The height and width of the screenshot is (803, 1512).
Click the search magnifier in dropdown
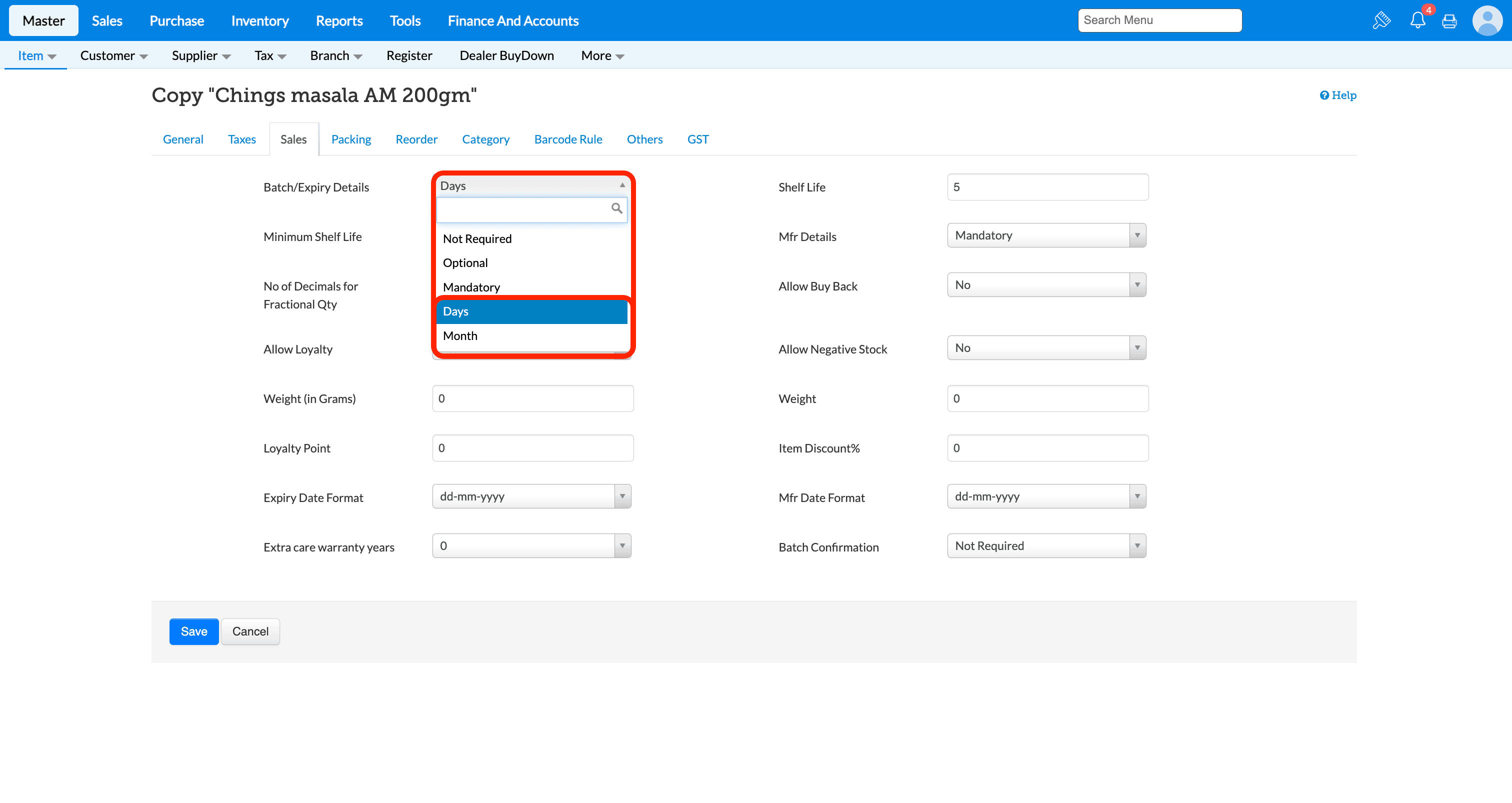(x=616, y=208)
